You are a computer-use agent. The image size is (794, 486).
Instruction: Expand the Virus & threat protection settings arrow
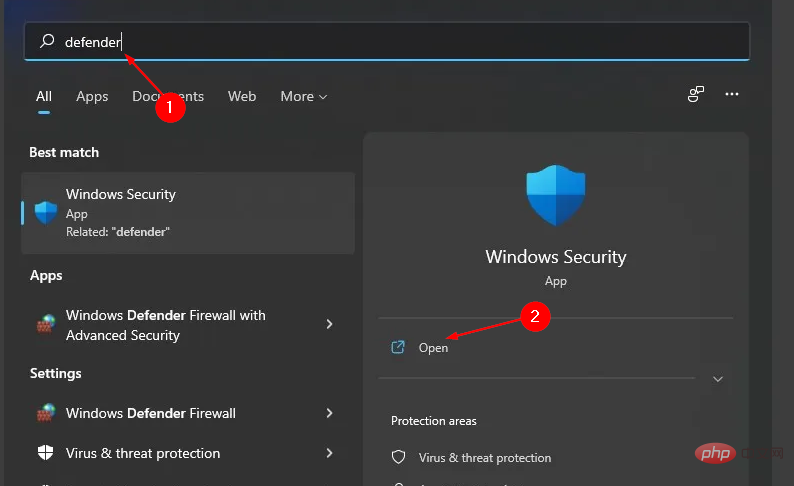point(329,453)
